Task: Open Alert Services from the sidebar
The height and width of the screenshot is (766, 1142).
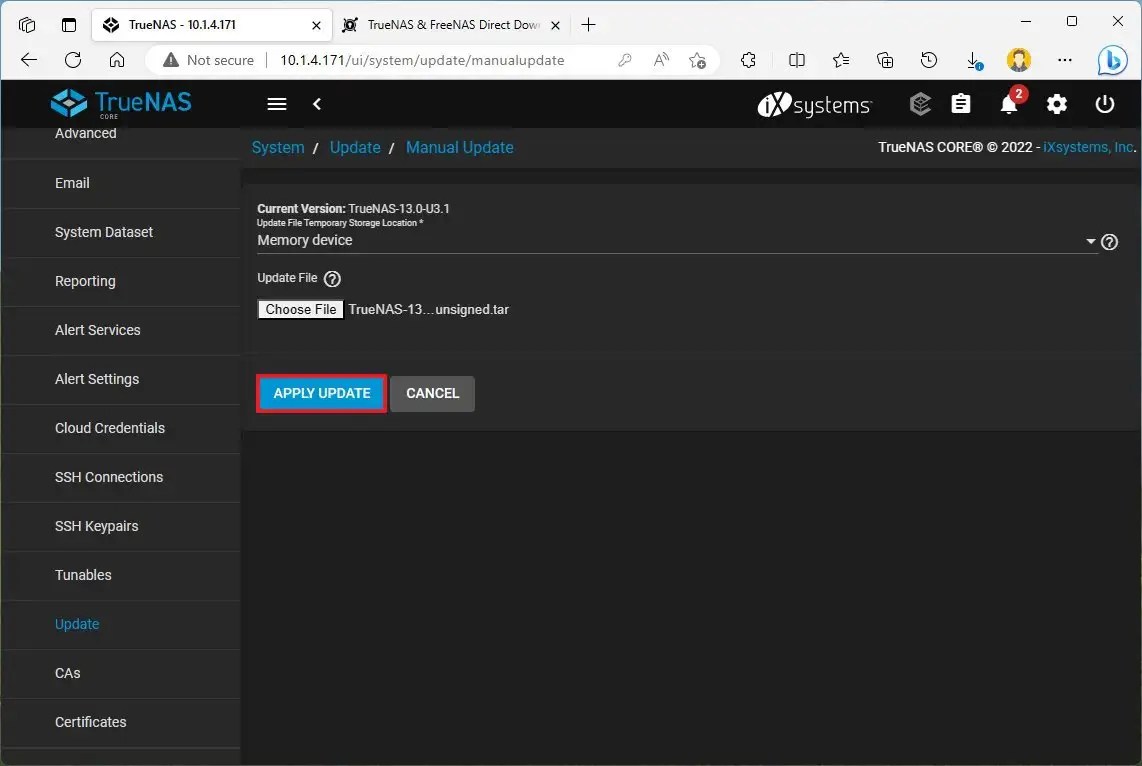Action: coord(97,330)
